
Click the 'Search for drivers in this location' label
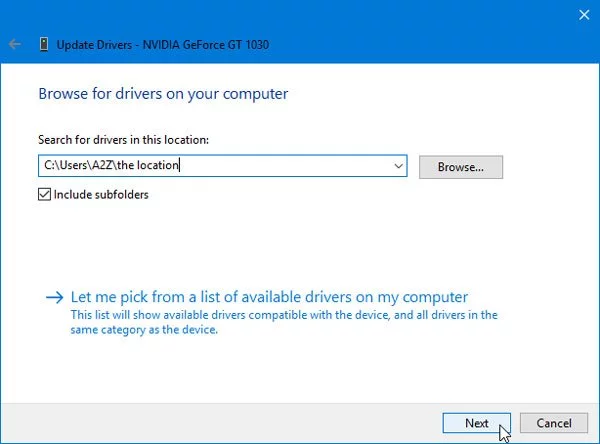tap(123, 140)
